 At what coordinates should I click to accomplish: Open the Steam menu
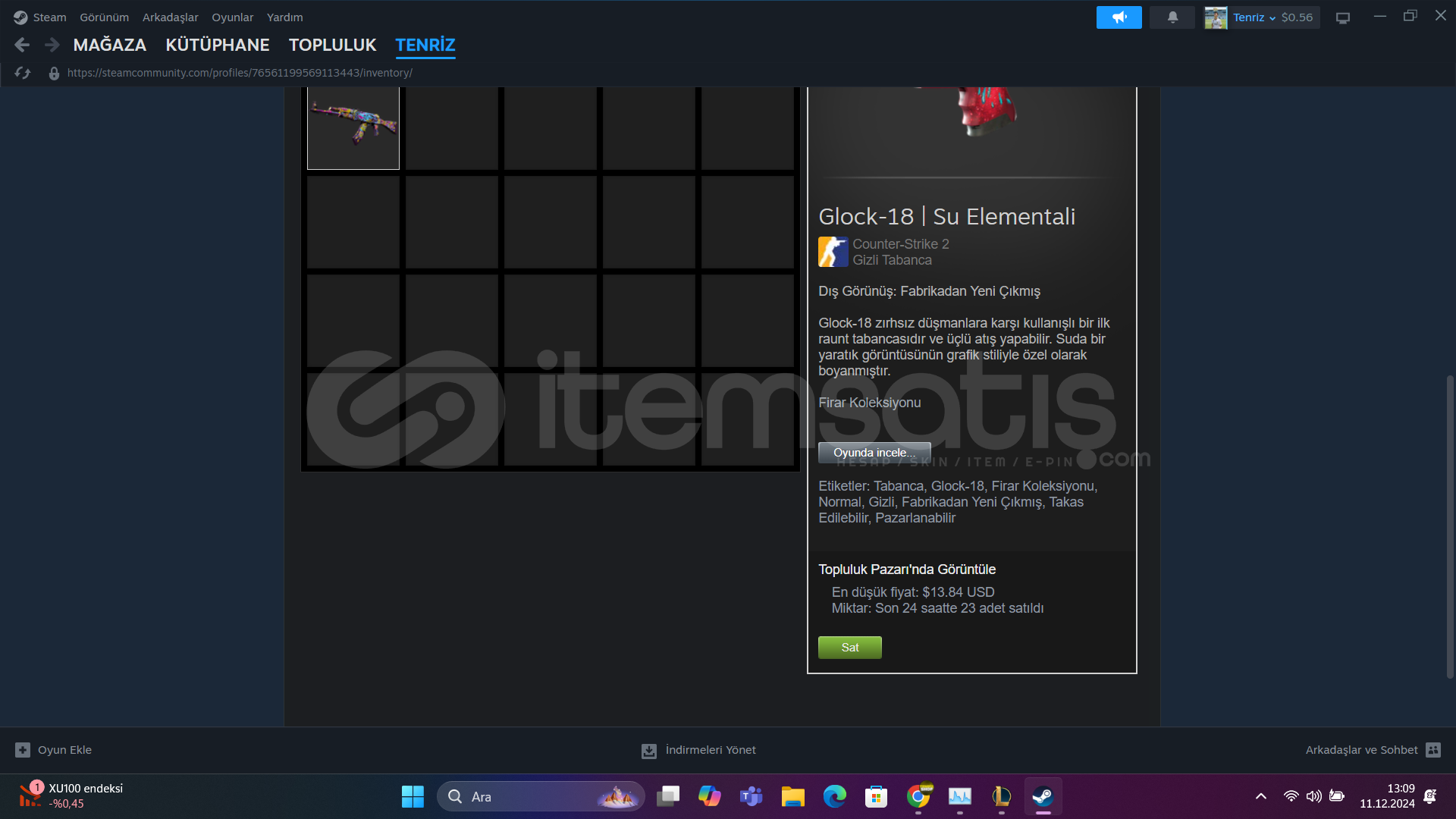49,17
